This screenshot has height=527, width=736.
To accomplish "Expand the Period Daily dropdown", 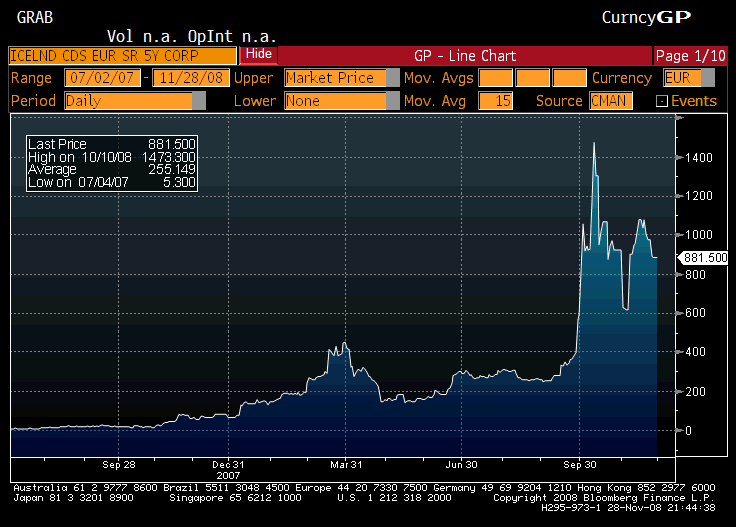I will (x=199, y=101).
